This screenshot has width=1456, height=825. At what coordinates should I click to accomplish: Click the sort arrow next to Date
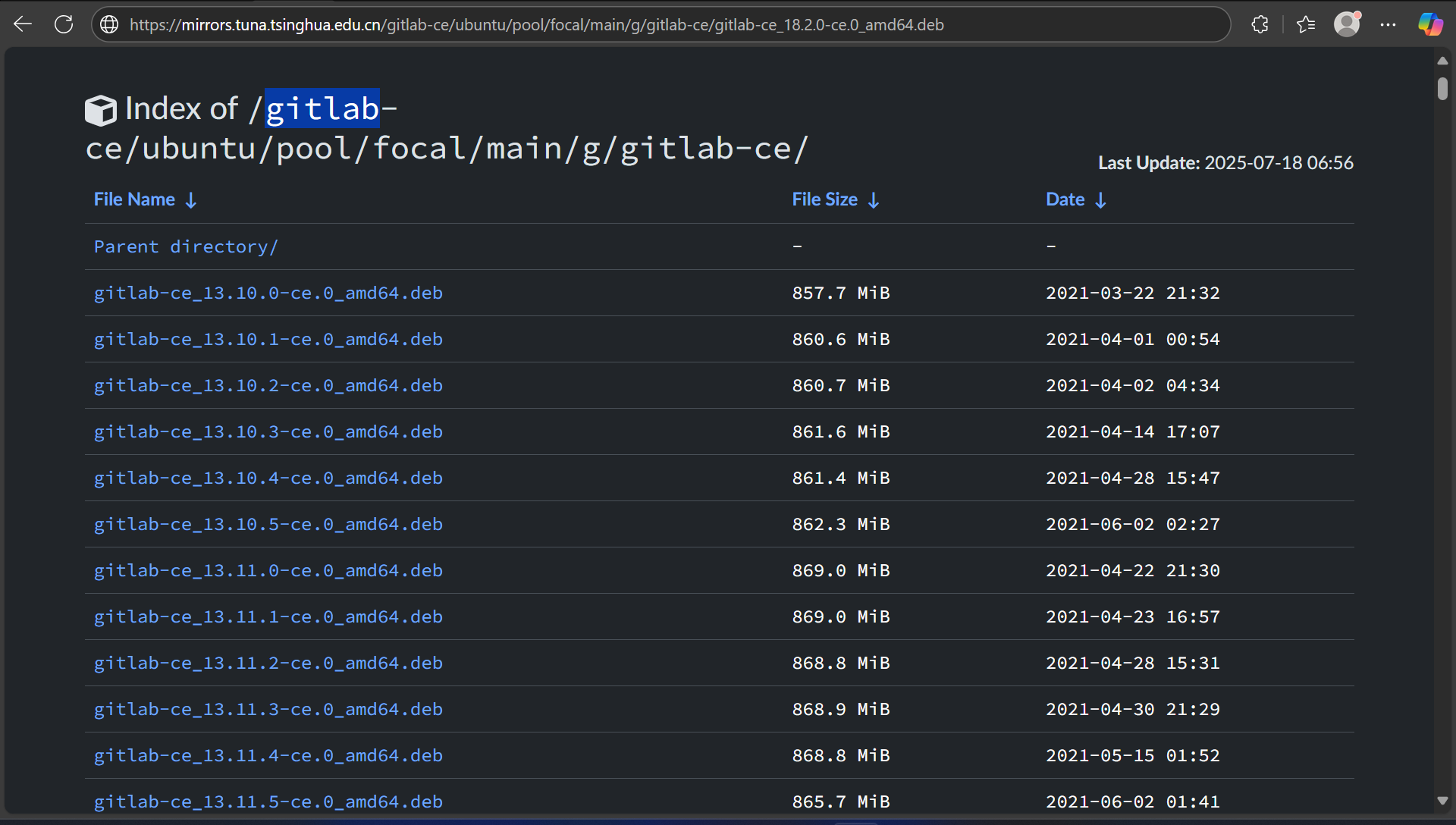click(x=1100, y=200)
